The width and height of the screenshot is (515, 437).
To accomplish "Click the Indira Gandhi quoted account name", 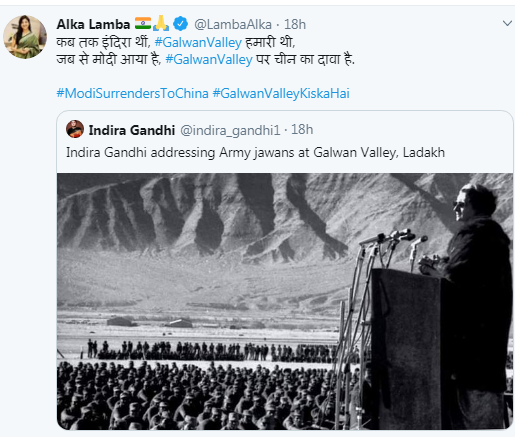I will [x=132, y=130].
